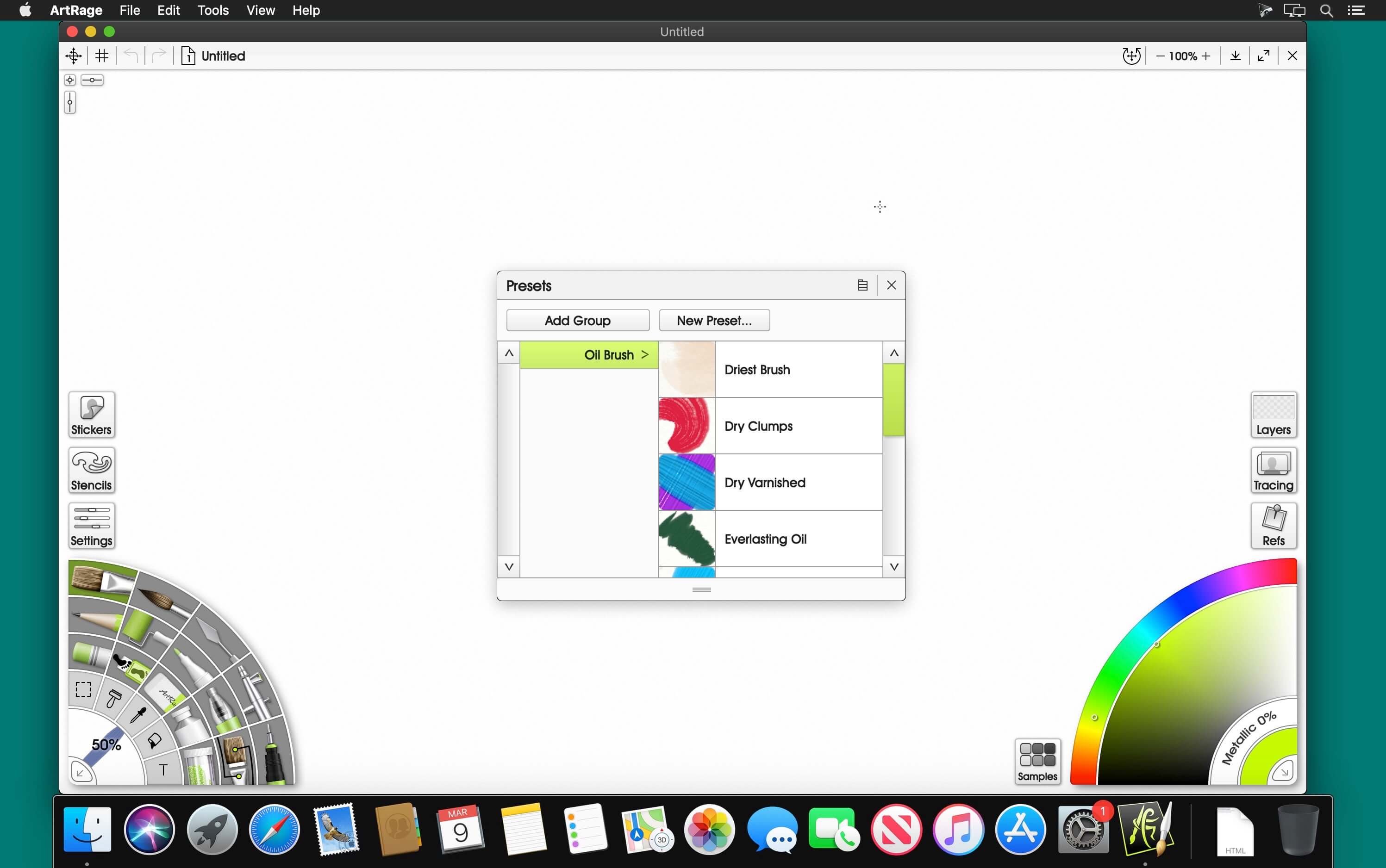This screenshot has height=868, width=1386.
Task: Click the Untitled document icon in toolbar
Action: [188, 56]
